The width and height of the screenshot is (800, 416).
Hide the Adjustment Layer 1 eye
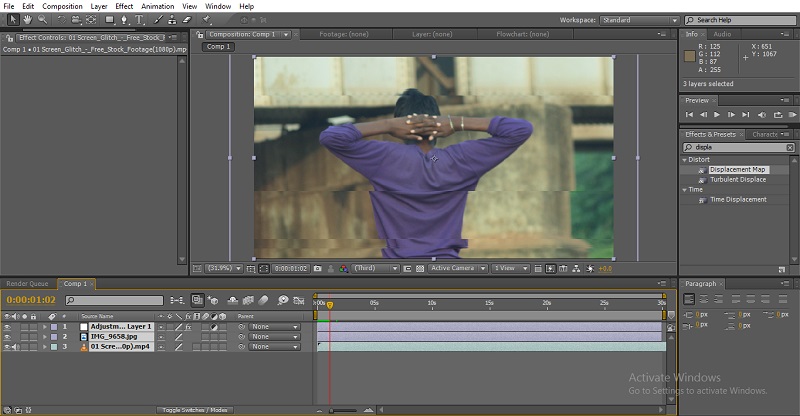(7, 327)
